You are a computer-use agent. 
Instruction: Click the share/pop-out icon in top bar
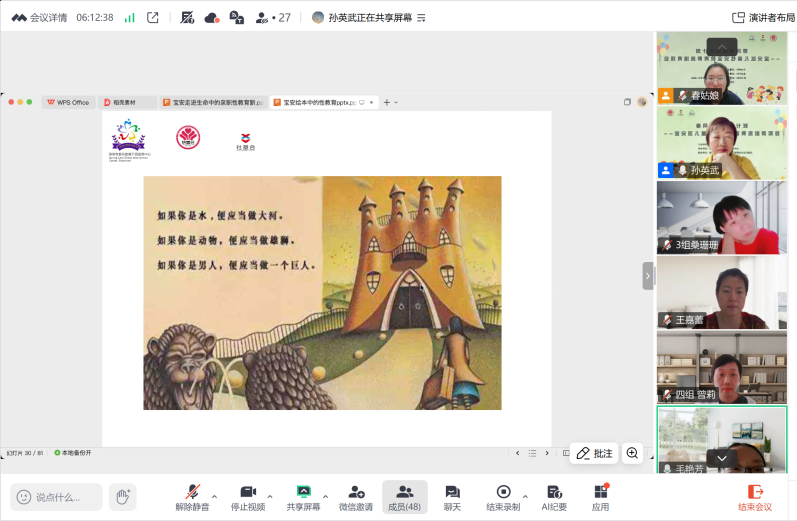[153, 17]
